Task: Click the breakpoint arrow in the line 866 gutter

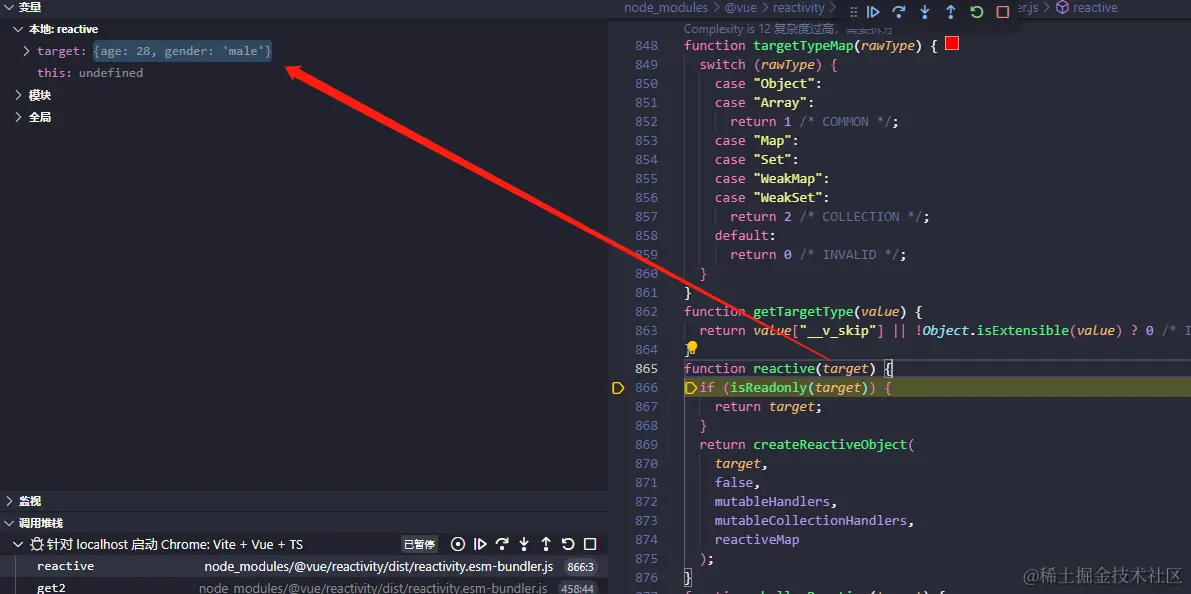Action: (x=618, y=388)
